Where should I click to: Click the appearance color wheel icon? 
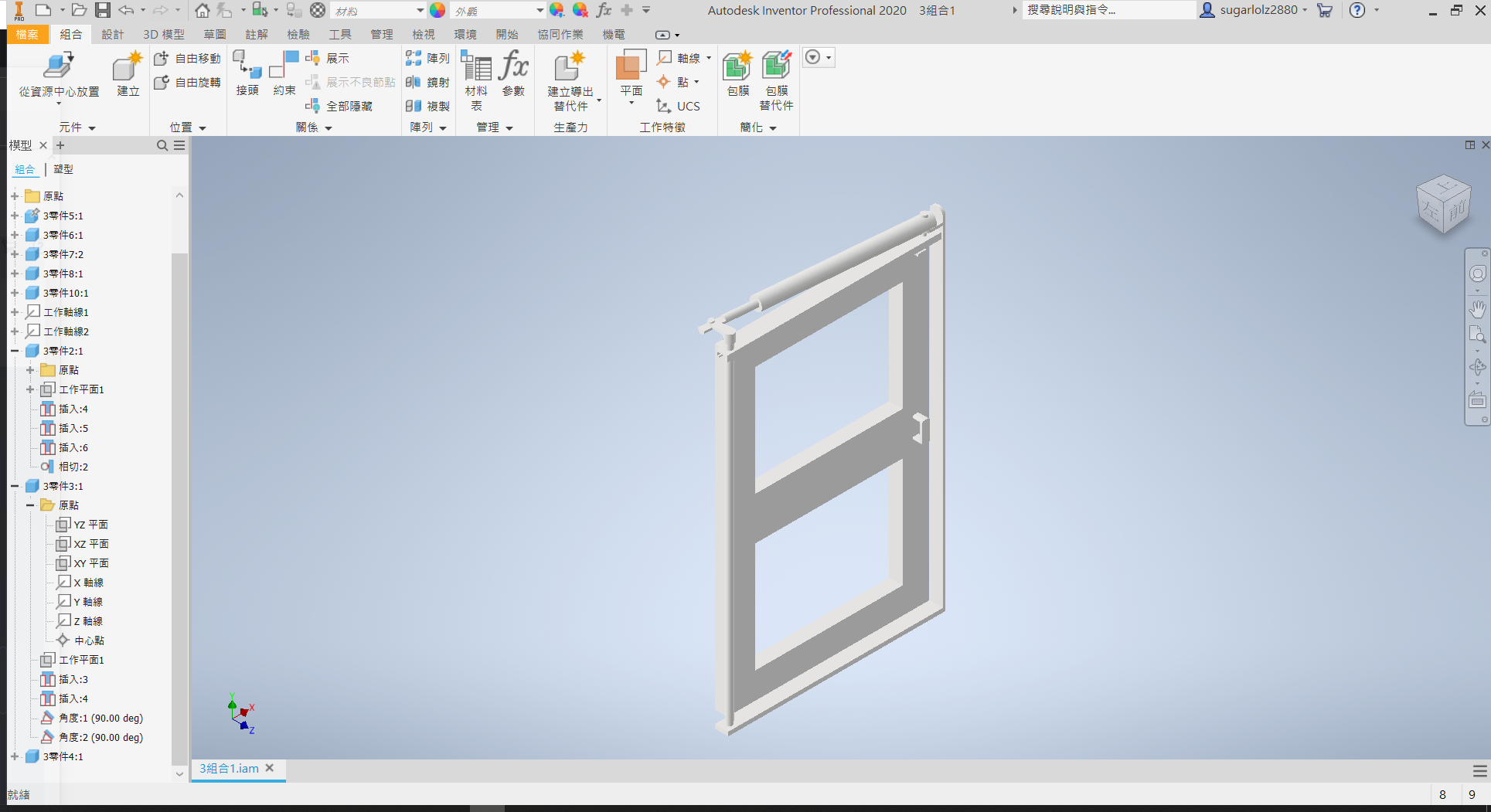click(x=437, y=10)
